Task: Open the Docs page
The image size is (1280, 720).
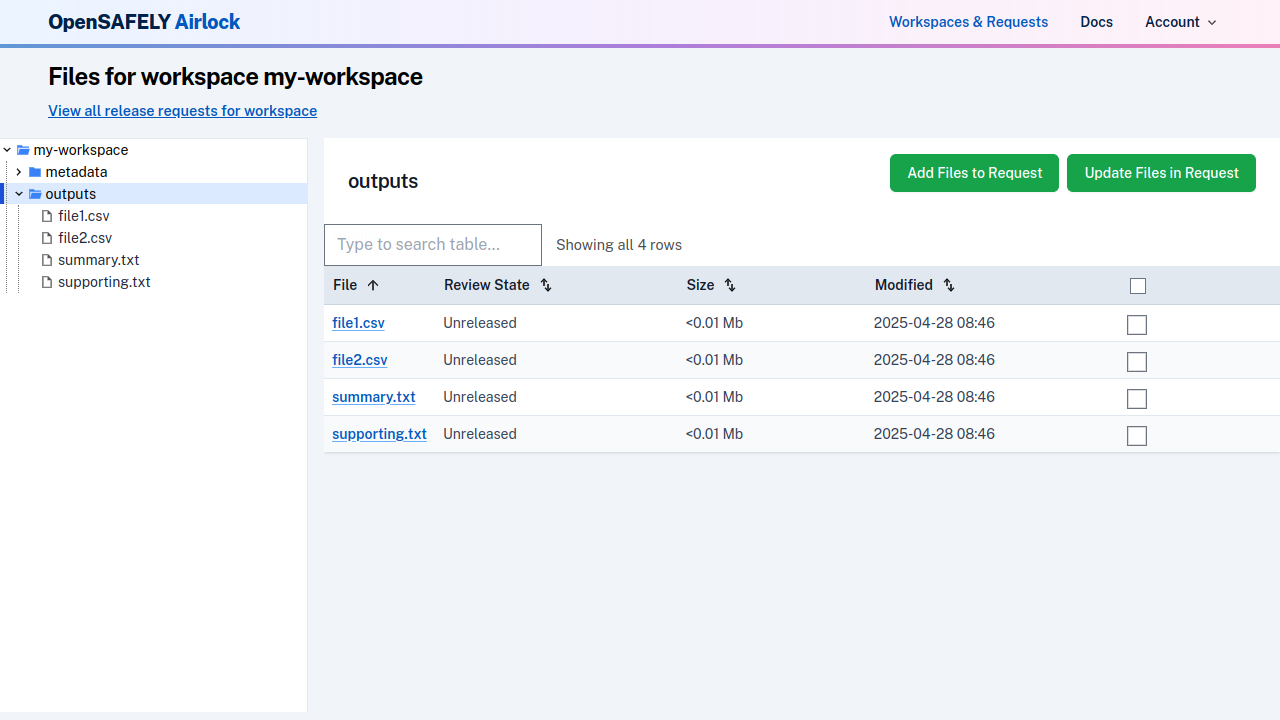Action: click(1096, 22)
